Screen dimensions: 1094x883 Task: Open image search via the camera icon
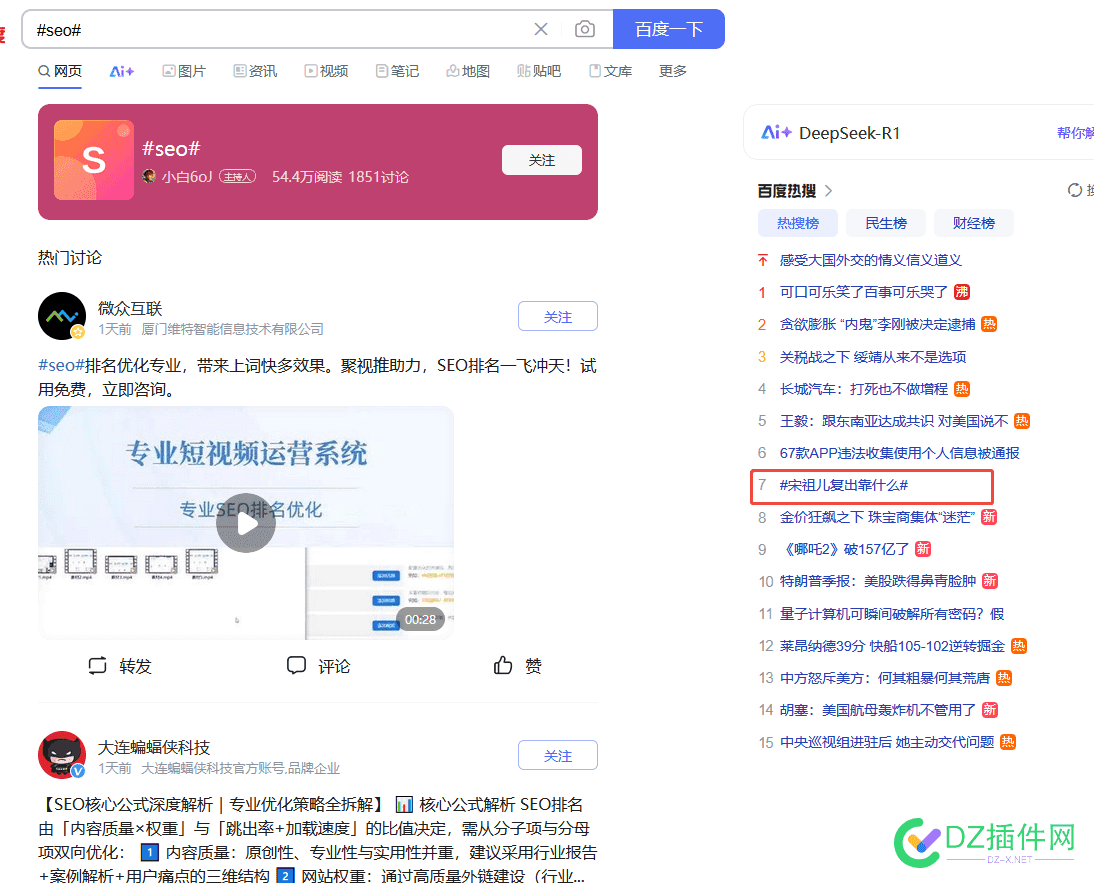pyautogui.click(x=585, y=29)
